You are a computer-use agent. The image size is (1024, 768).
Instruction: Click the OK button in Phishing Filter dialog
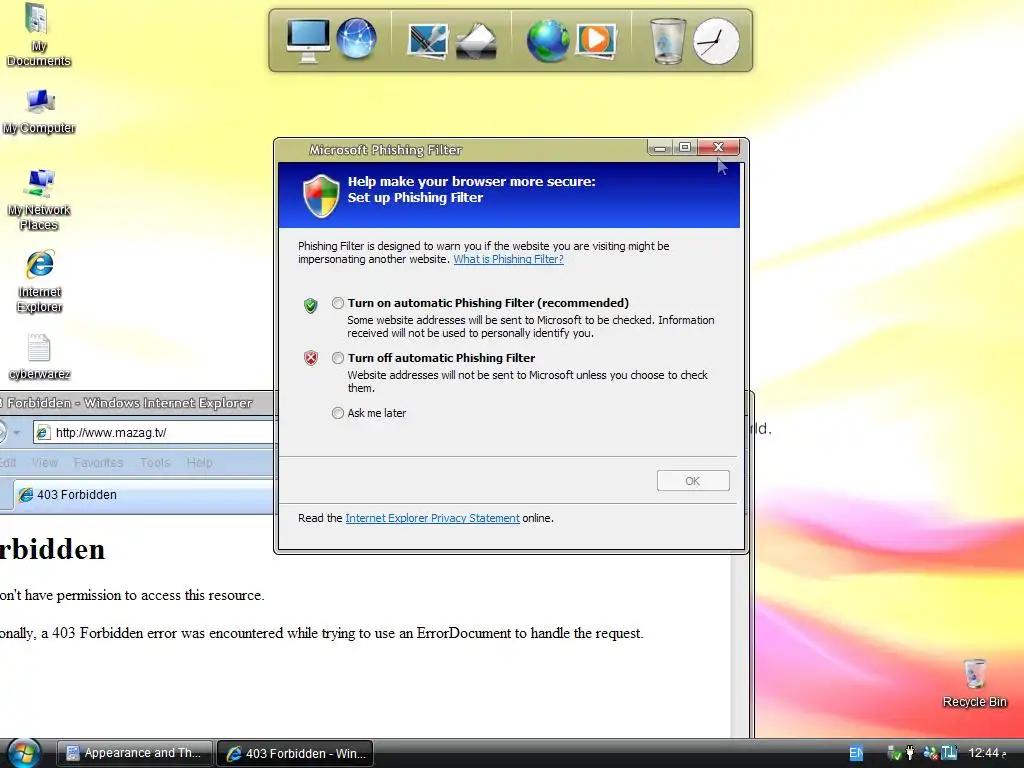(x=693, y=481)
